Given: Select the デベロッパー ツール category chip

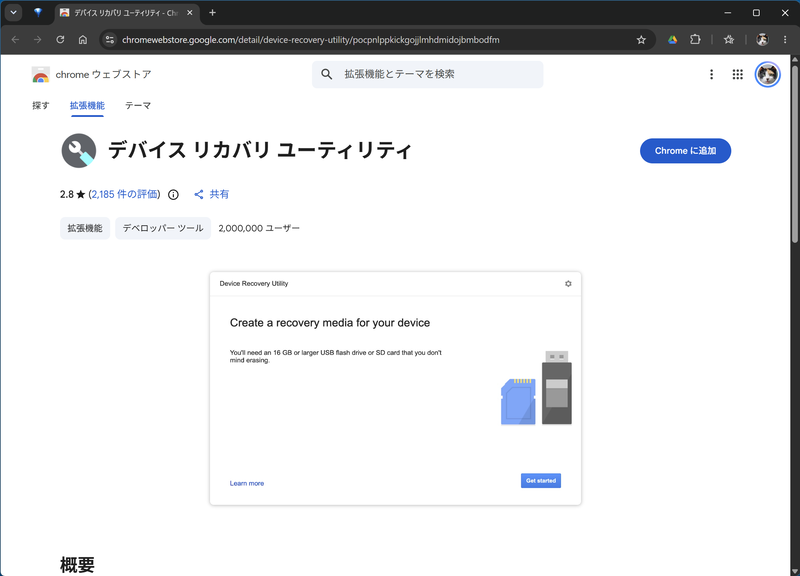Looking at the screenshot, I should (x=163, y=228).
